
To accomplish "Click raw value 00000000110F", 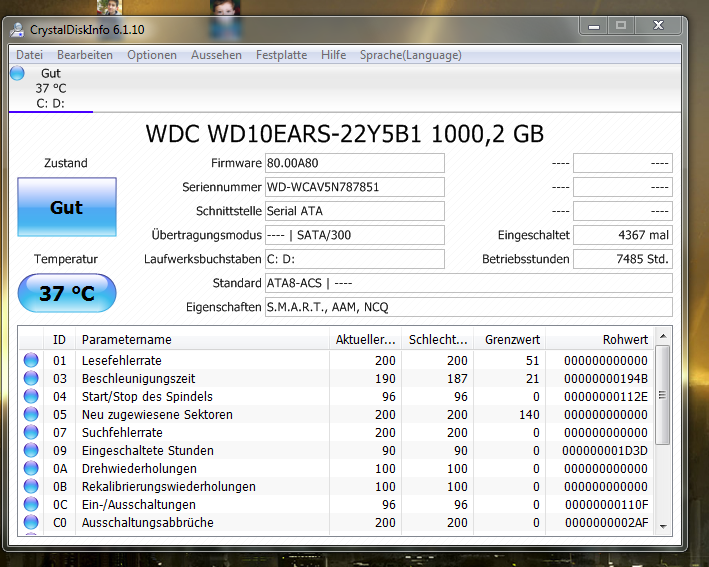I will click(606, 505).
